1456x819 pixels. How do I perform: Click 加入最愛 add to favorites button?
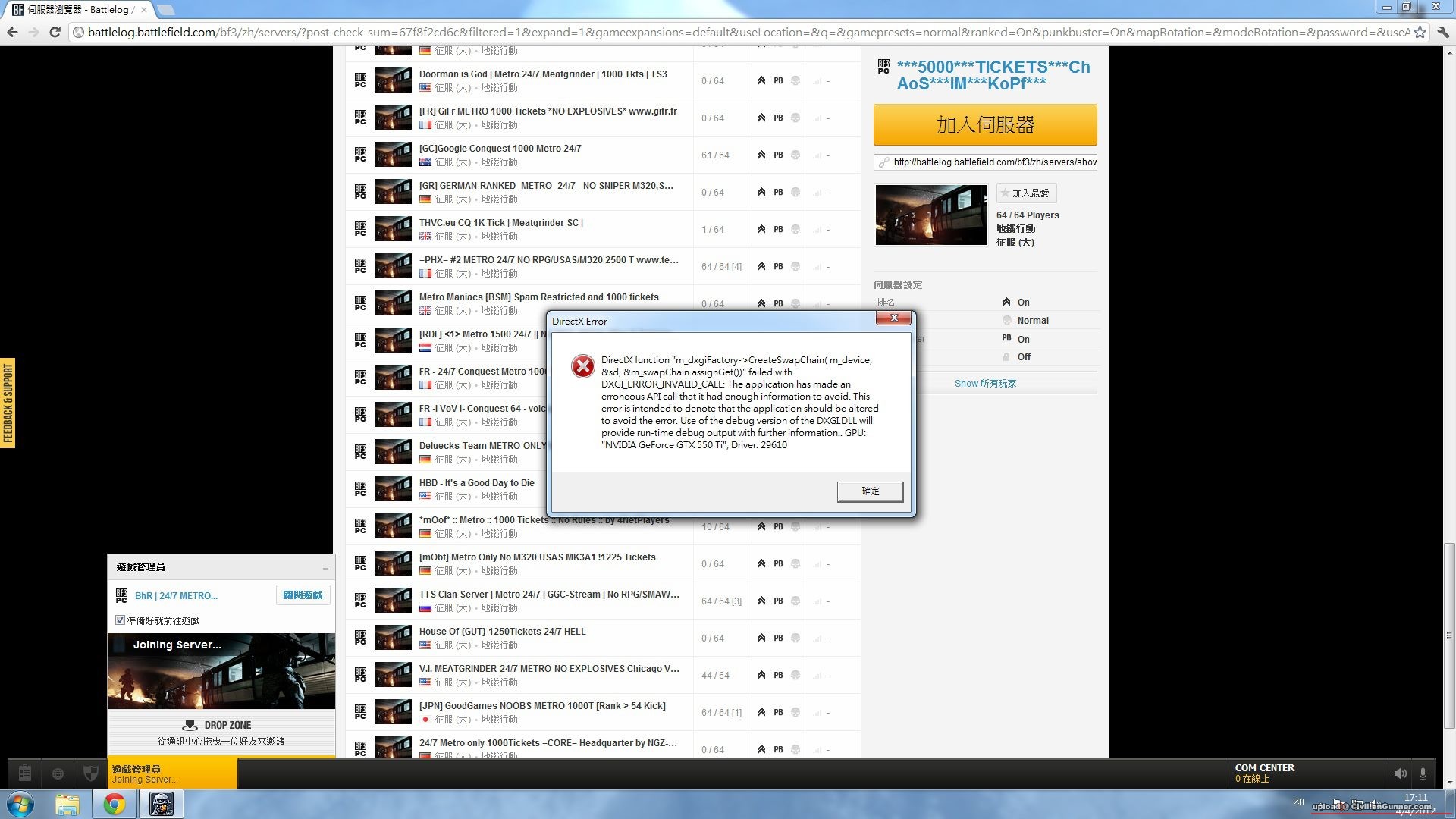(1026, 193)
